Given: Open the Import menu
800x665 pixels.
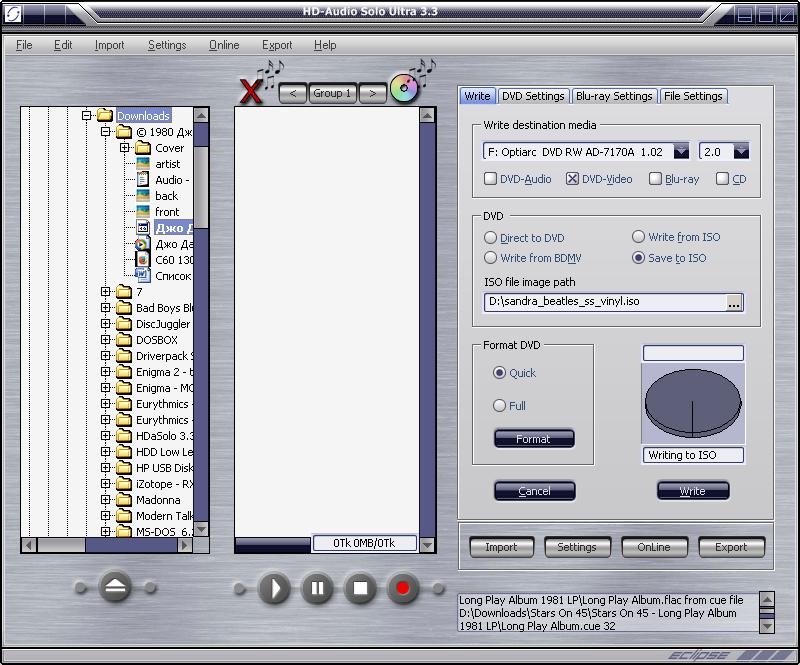Looking at the screenshot, I should 109,45.
